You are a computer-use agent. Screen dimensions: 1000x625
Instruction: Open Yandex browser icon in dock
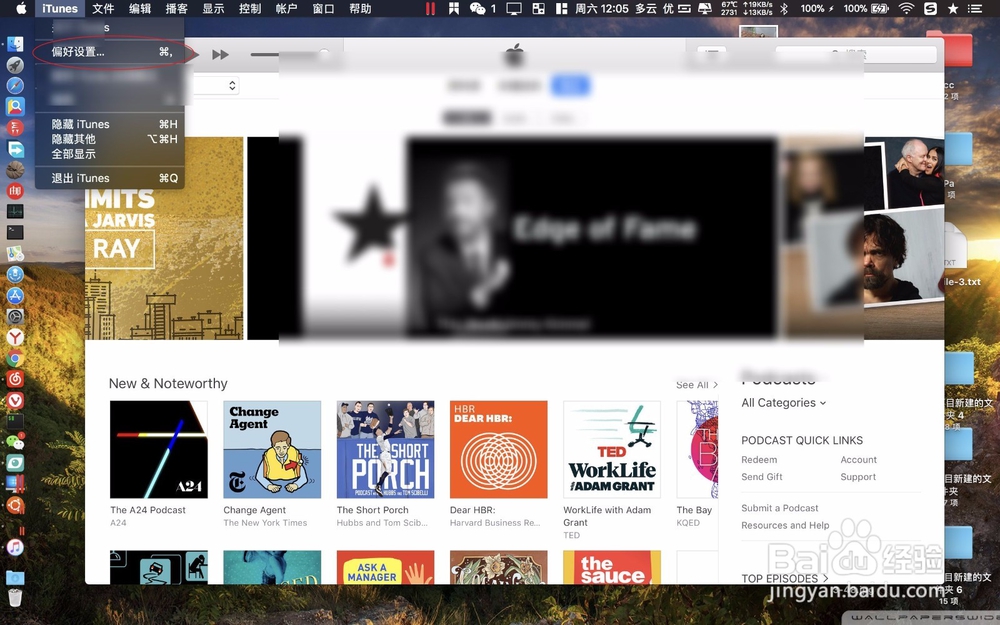(15, 337)
